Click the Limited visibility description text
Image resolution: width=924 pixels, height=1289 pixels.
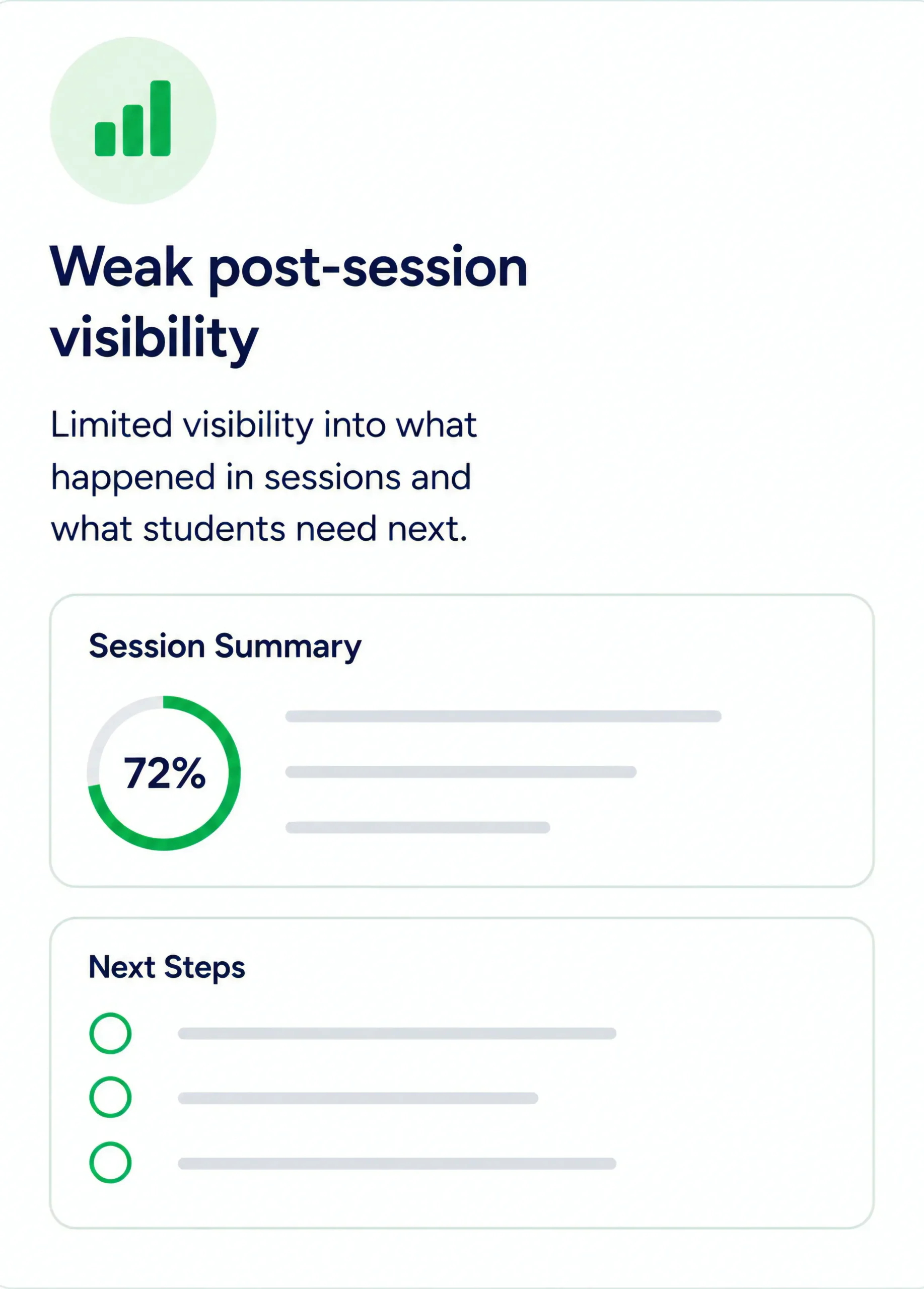(x=264, y=476)
